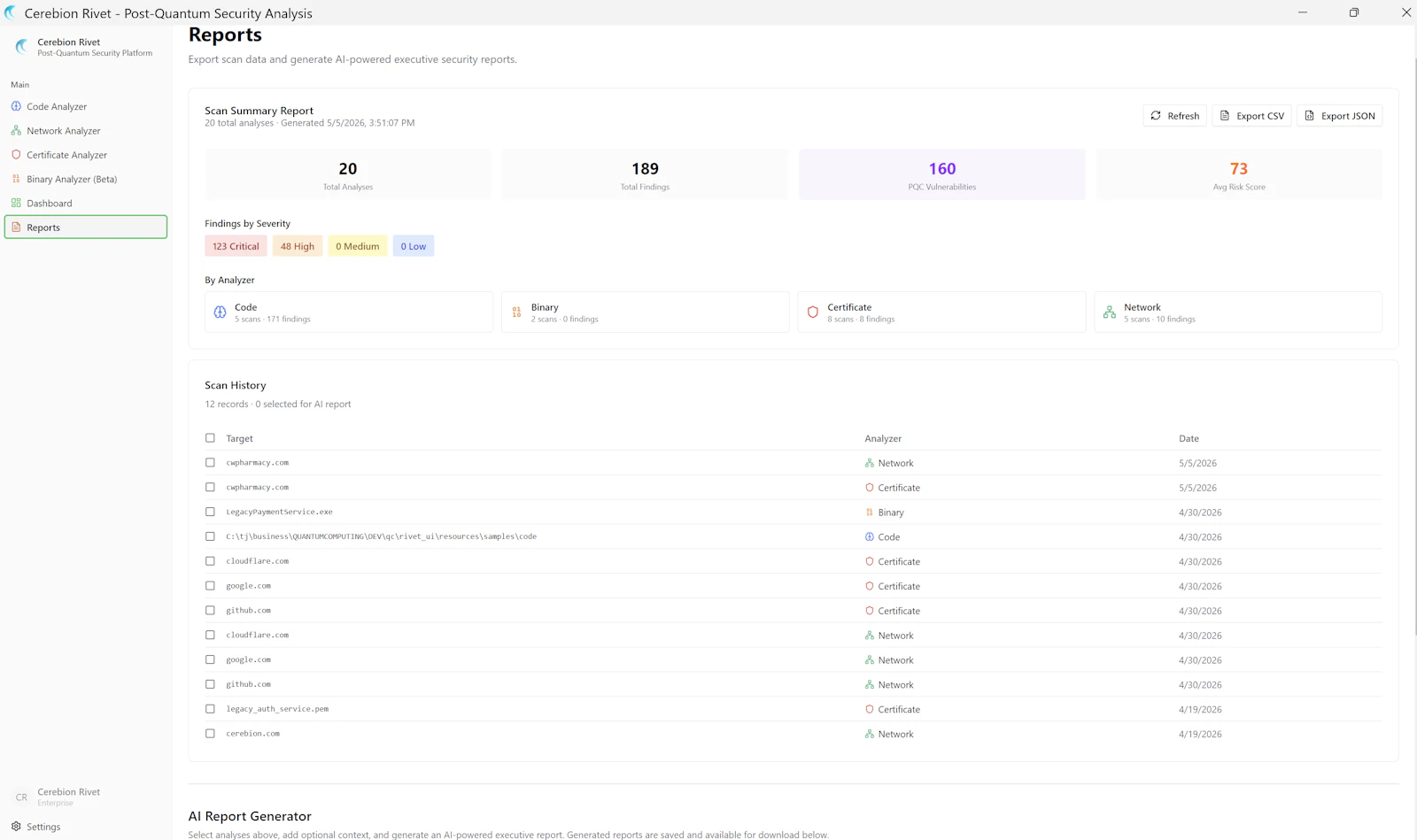Click the Cerebion Rivet sidebar logo

[x=22, y=46]
